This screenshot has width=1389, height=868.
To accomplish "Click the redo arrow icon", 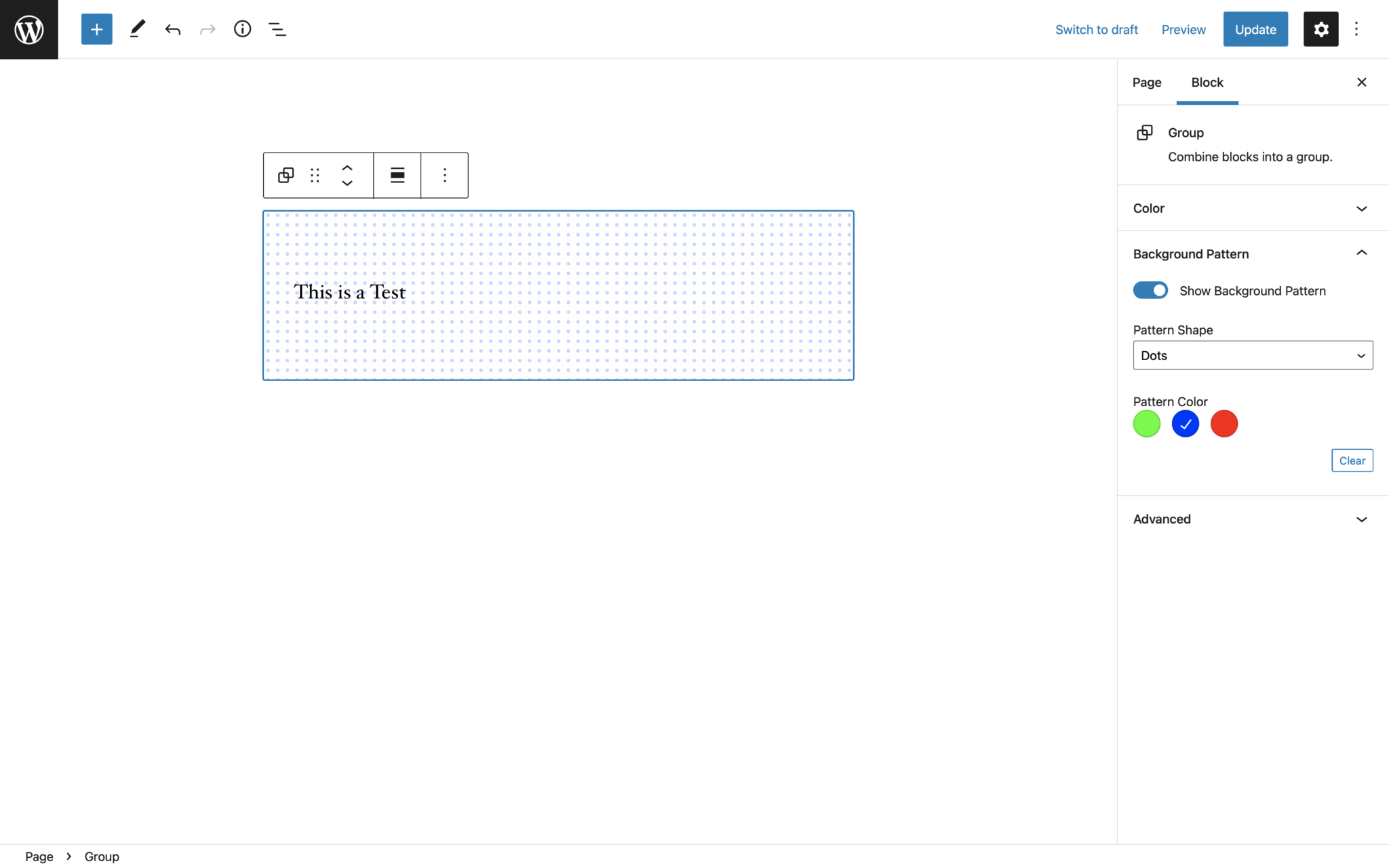I will (x=207, y=29).
